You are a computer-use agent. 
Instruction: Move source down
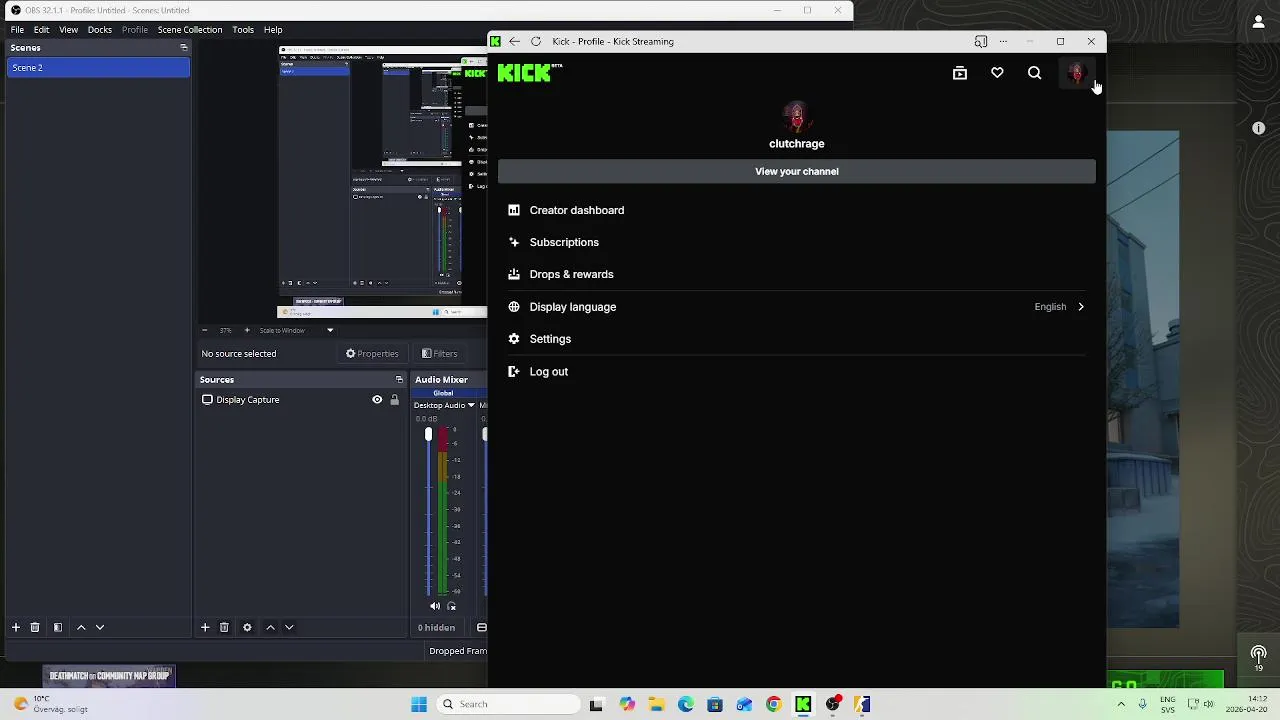(289, 627)
